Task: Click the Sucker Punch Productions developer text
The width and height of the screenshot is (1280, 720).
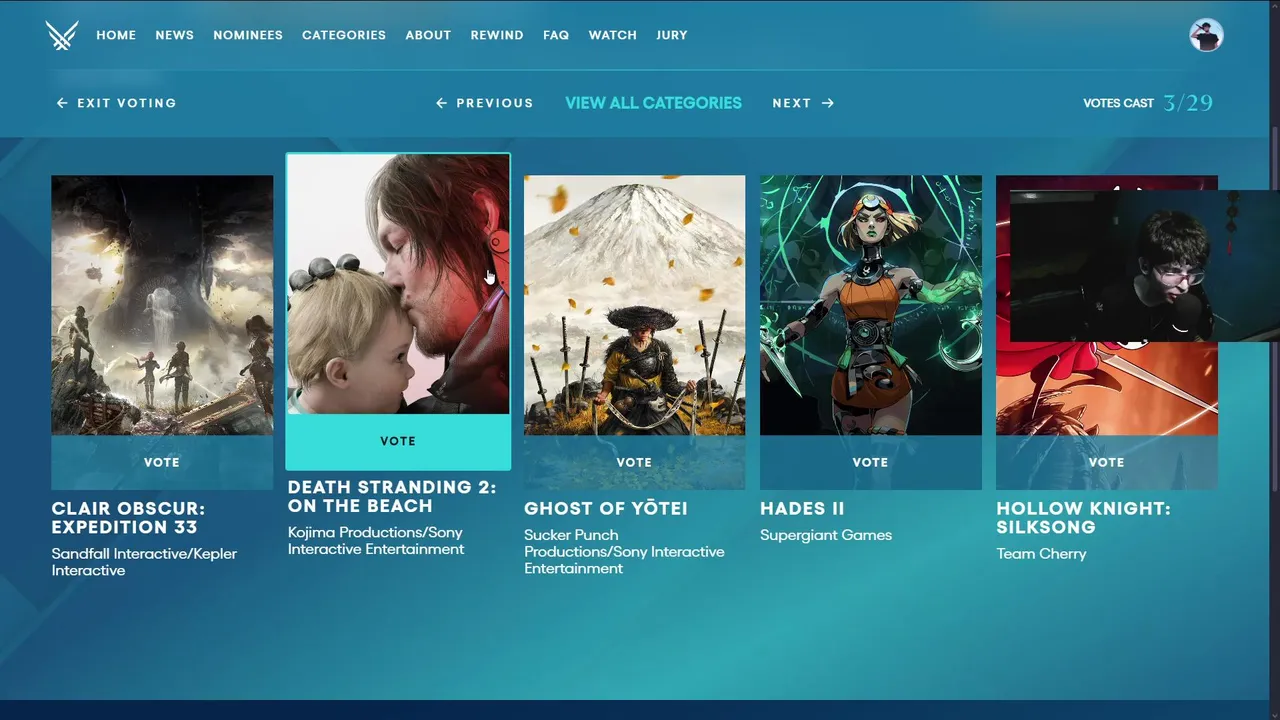Action: click(x=624, y=551)
